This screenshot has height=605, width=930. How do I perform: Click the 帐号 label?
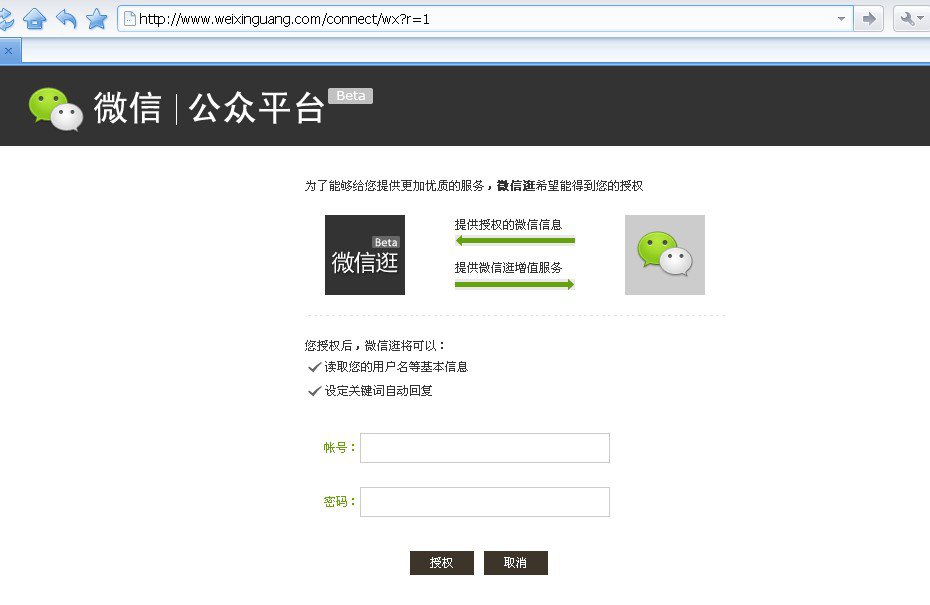click(x=339, y=448)
